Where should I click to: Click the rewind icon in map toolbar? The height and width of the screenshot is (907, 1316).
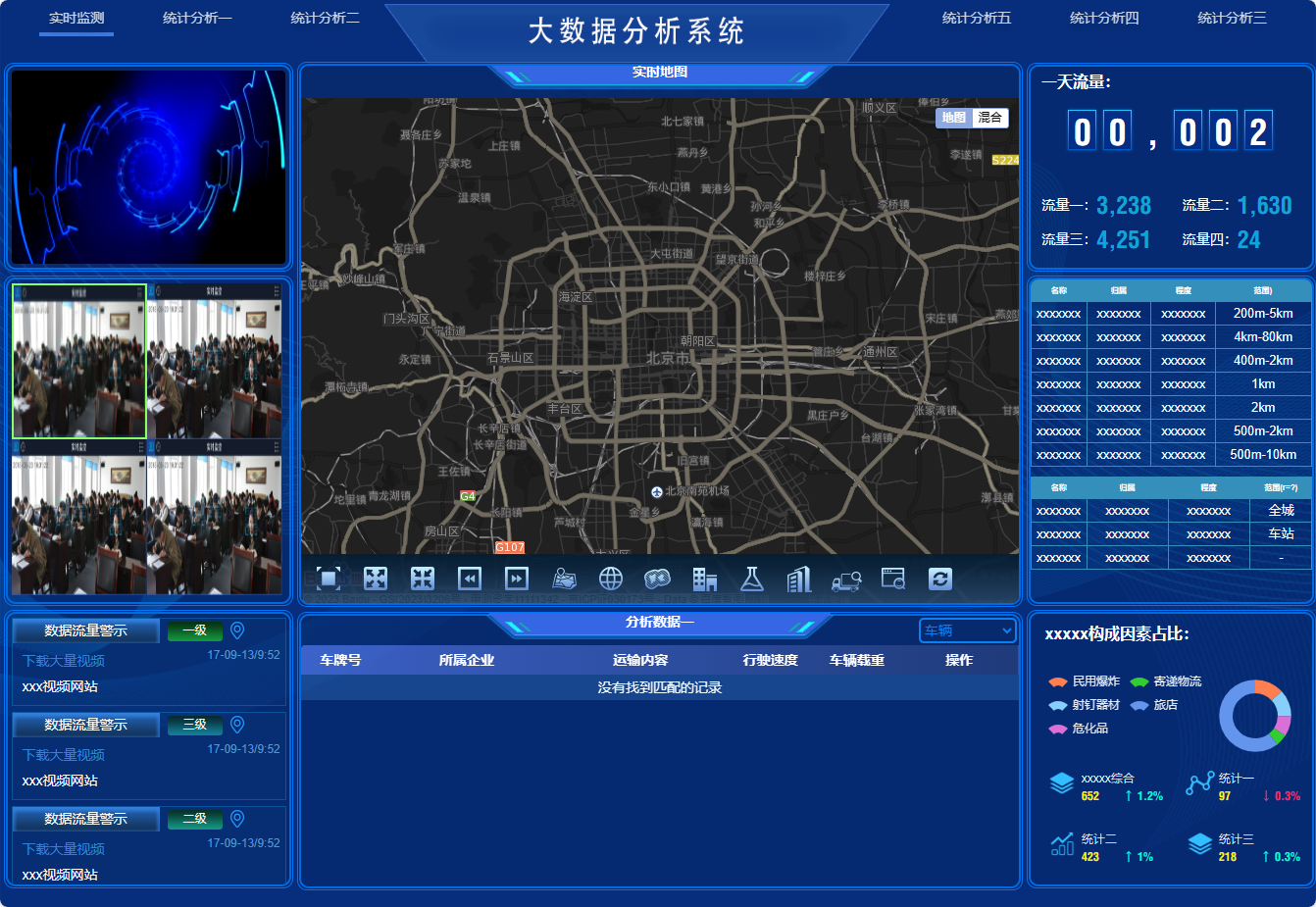point(470,579)
